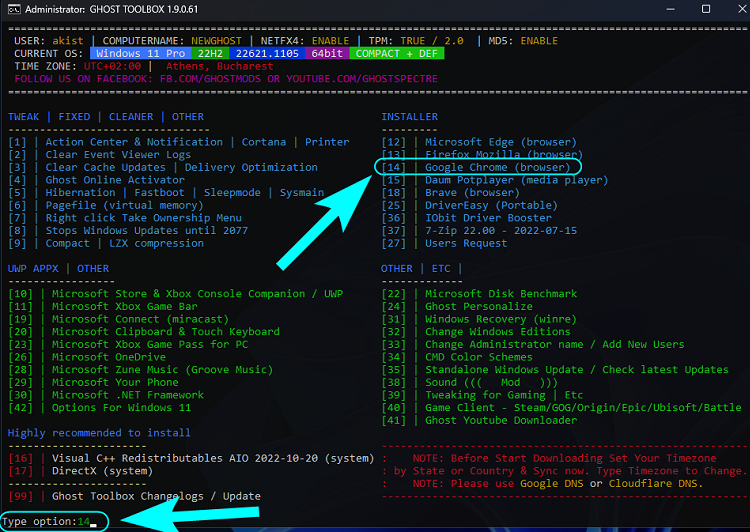Click Standalone Windows Update text
The image size is (750, 532).
pos(504,370)
